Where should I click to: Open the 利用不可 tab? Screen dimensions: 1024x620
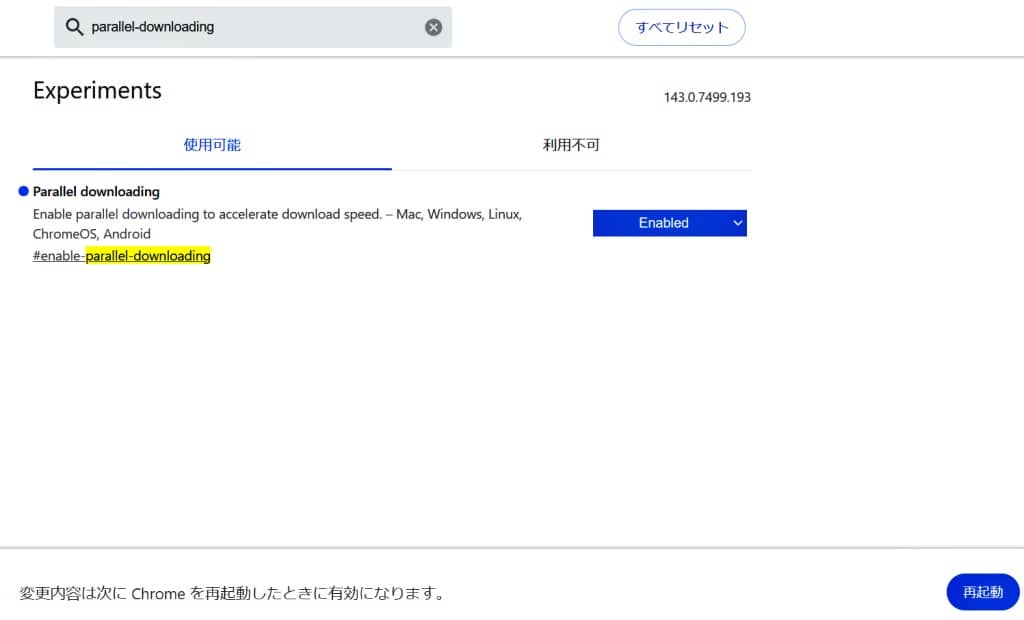click(571, 145)
